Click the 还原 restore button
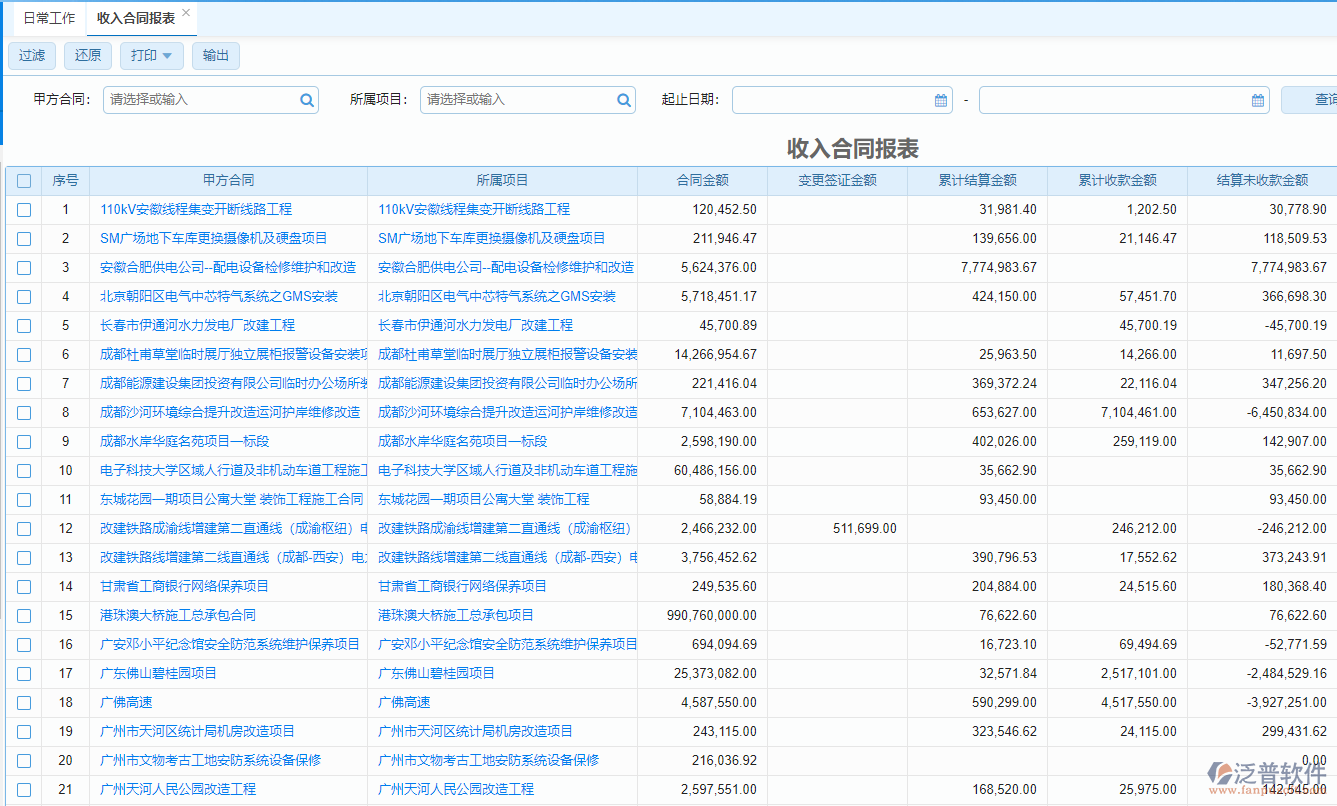This screenshot has height=806, width=1337. (87, 56)
